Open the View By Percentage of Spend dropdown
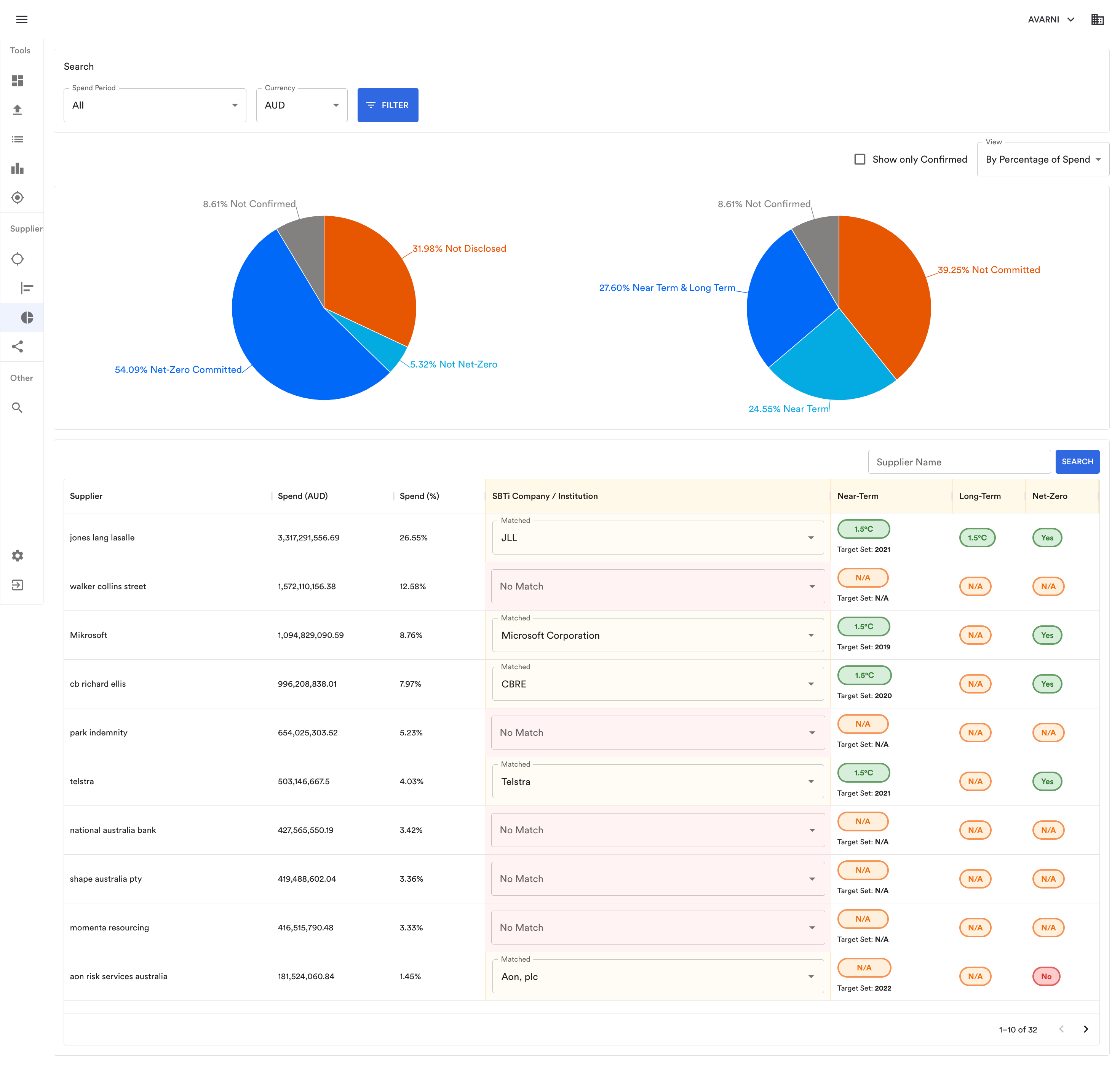1120x1066 pixels. 1043,160
